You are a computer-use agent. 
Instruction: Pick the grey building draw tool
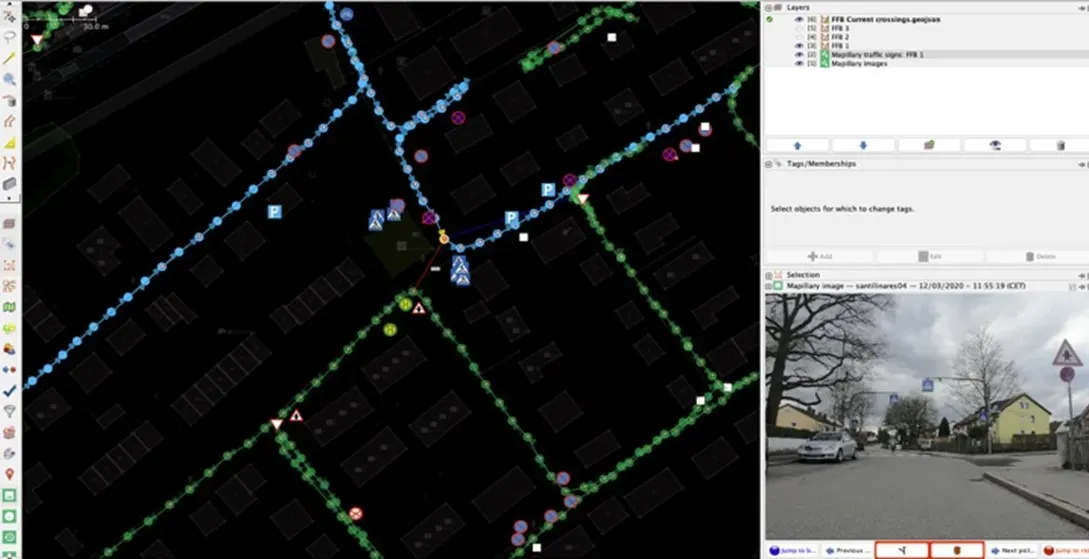point(9,183)
